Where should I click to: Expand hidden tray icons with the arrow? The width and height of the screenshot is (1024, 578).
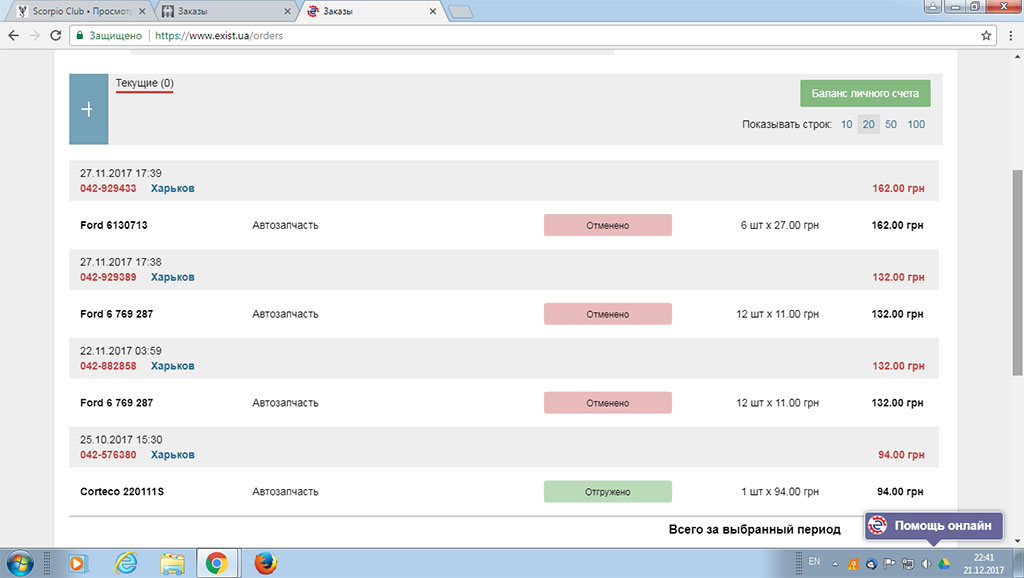836,562
